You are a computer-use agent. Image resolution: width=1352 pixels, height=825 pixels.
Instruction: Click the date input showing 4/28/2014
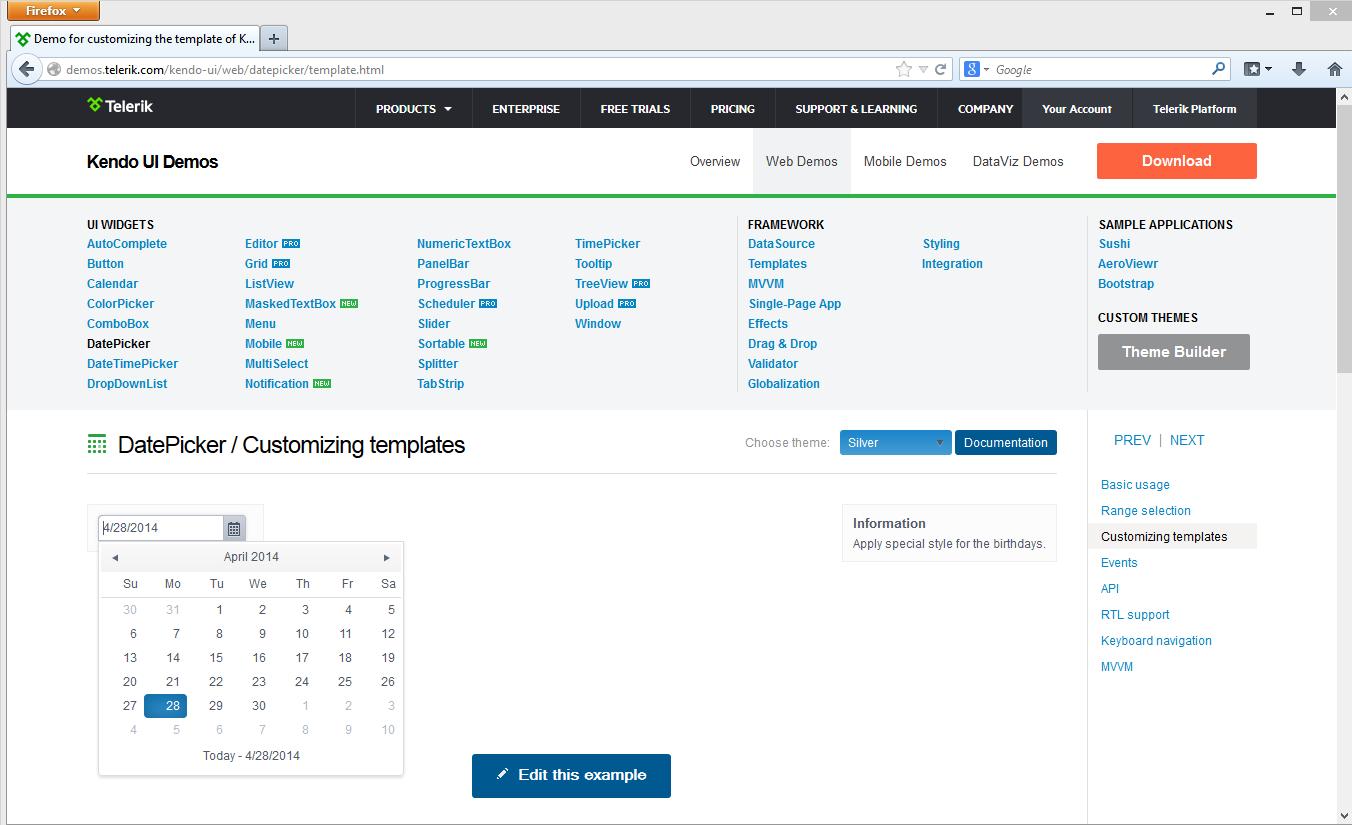(161, 528)
